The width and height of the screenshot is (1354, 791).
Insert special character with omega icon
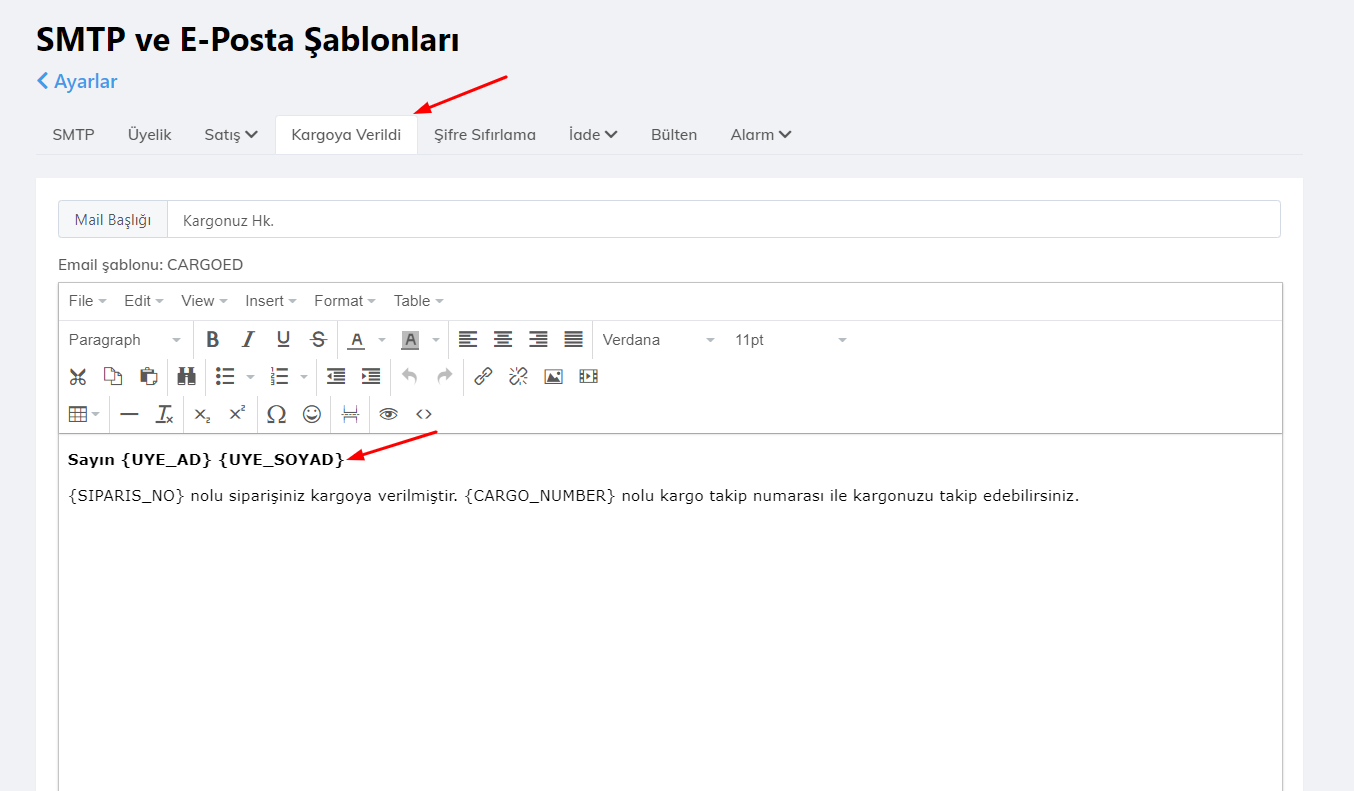(x=276, y=414)
